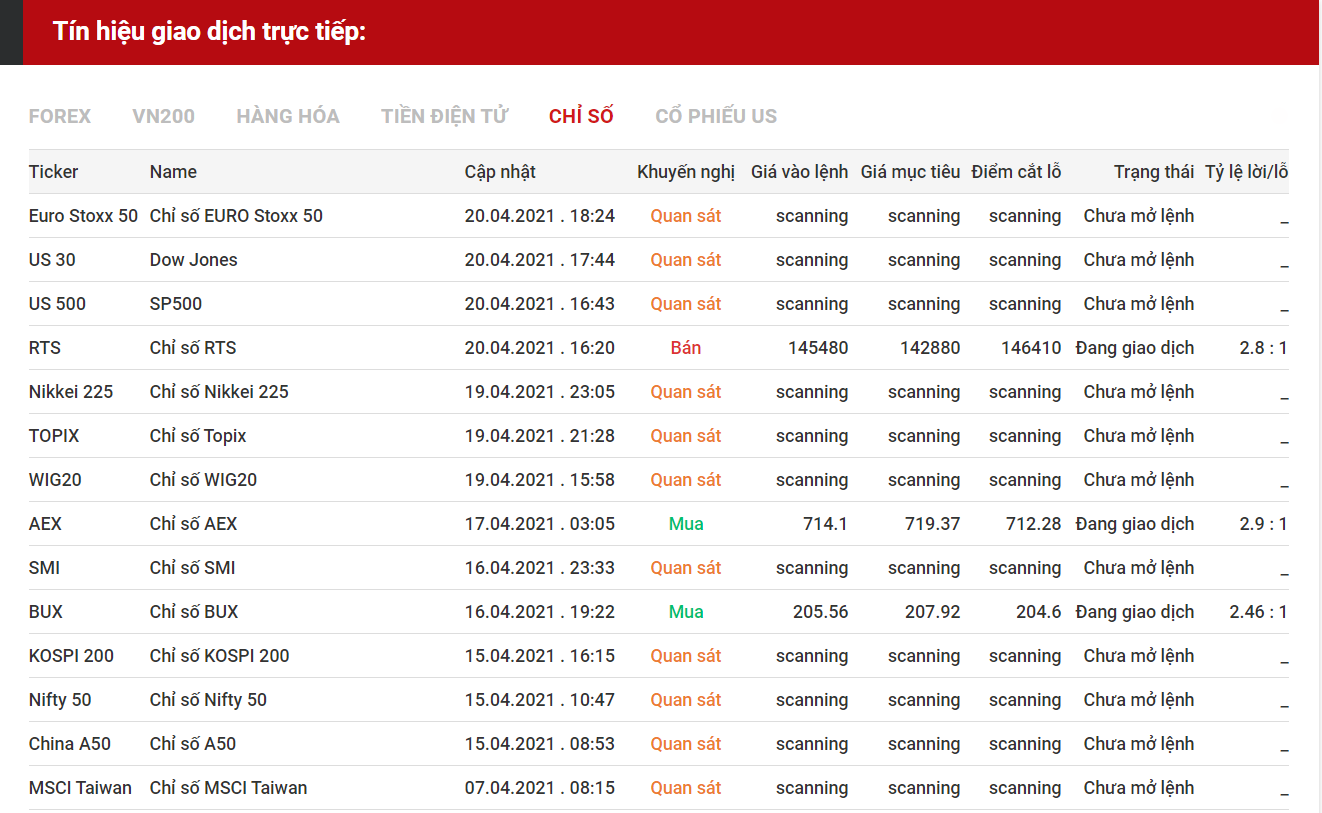Select the HÀNG HÓA tab
1322x813 pixels.
pyautogui.click(x=288, y=116)
